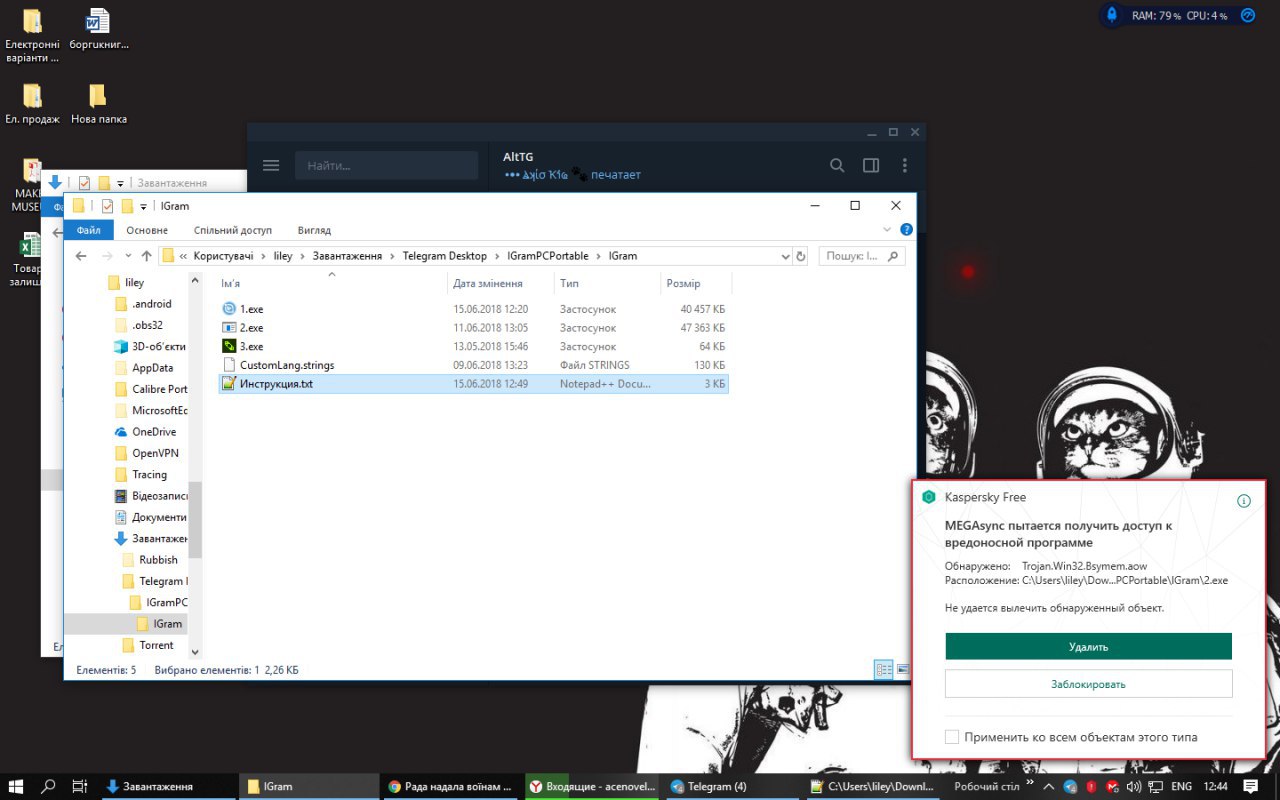Click RAM/CPU booster rocket widget

click(x=1112, y=15)
